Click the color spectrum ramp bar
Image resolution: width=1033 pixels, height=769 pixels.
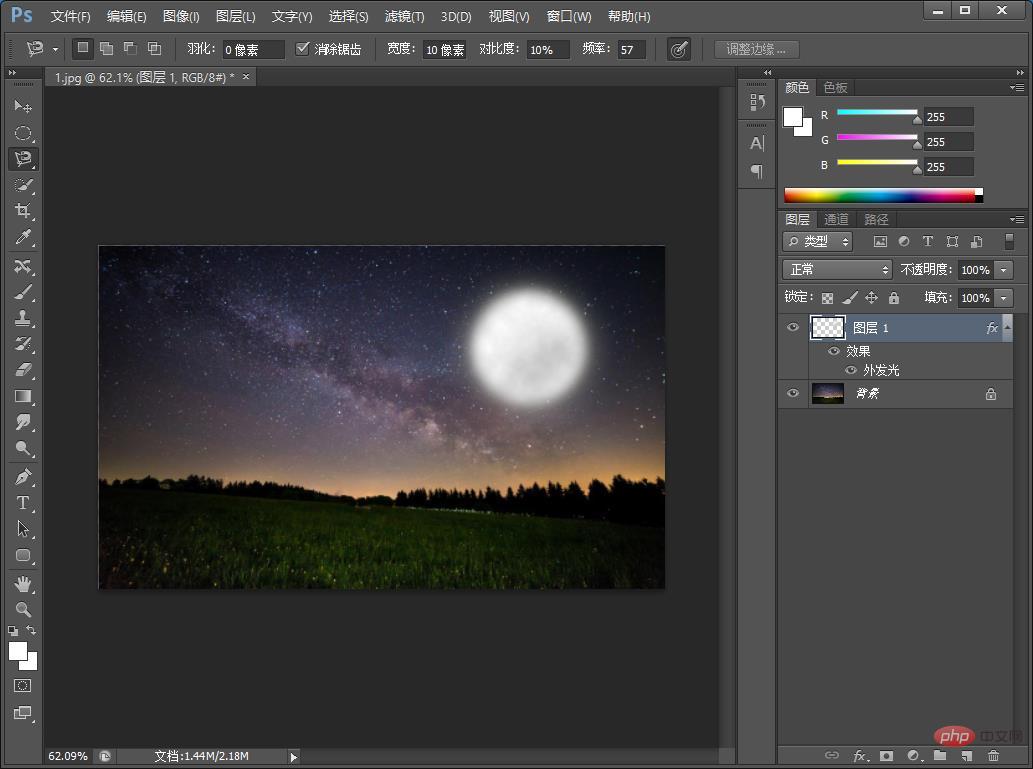pyautogui.click(x=878, y=195)
